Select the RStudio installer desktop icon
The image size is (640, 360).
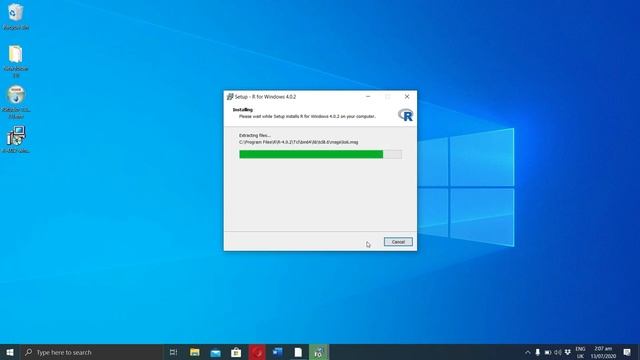(x=16, y=102)
